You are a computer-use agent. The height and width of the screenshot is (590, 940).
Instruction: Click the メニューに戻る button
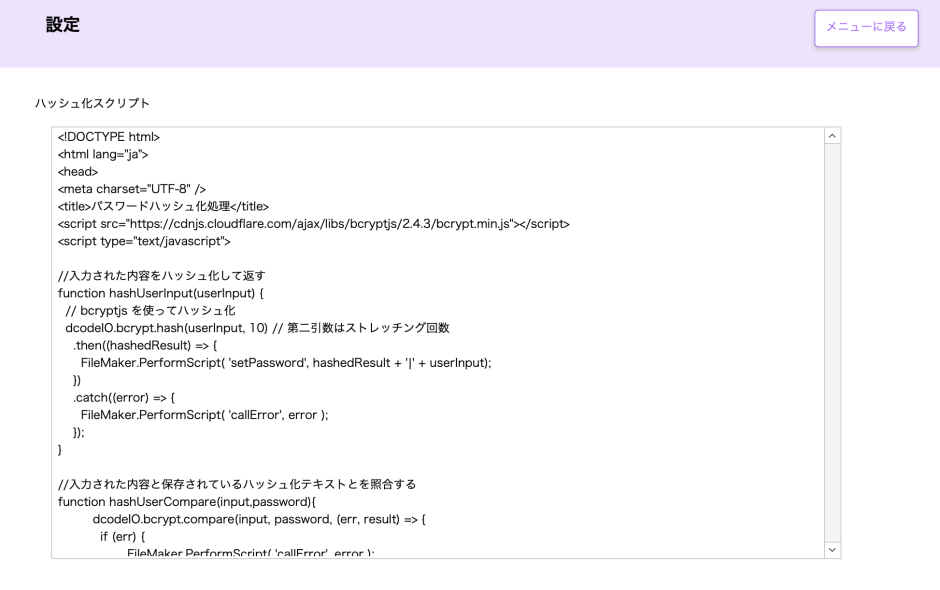[866, 28]
